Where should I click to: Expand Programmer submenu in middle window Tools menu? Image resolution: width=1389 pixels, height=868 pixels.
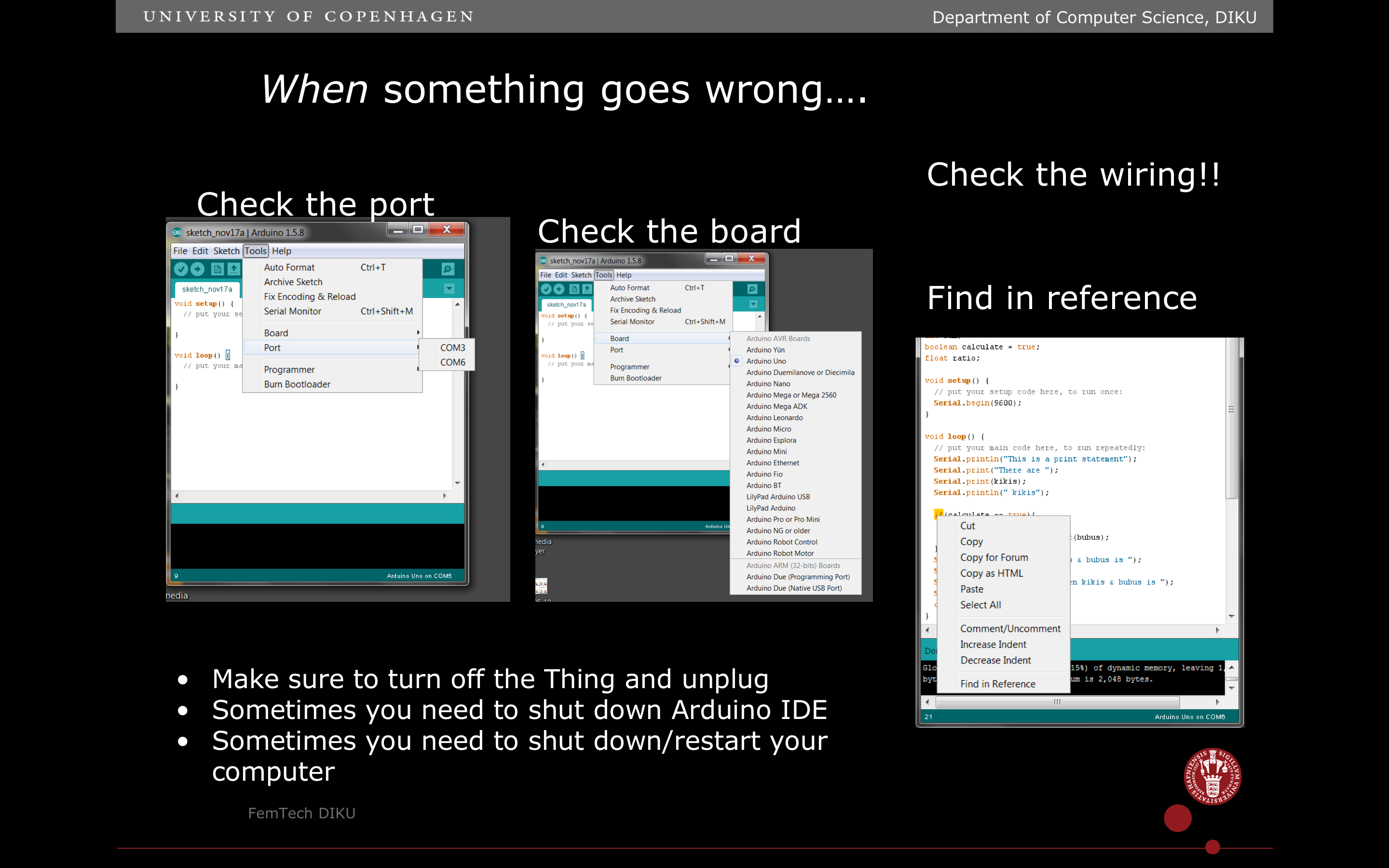662,367
